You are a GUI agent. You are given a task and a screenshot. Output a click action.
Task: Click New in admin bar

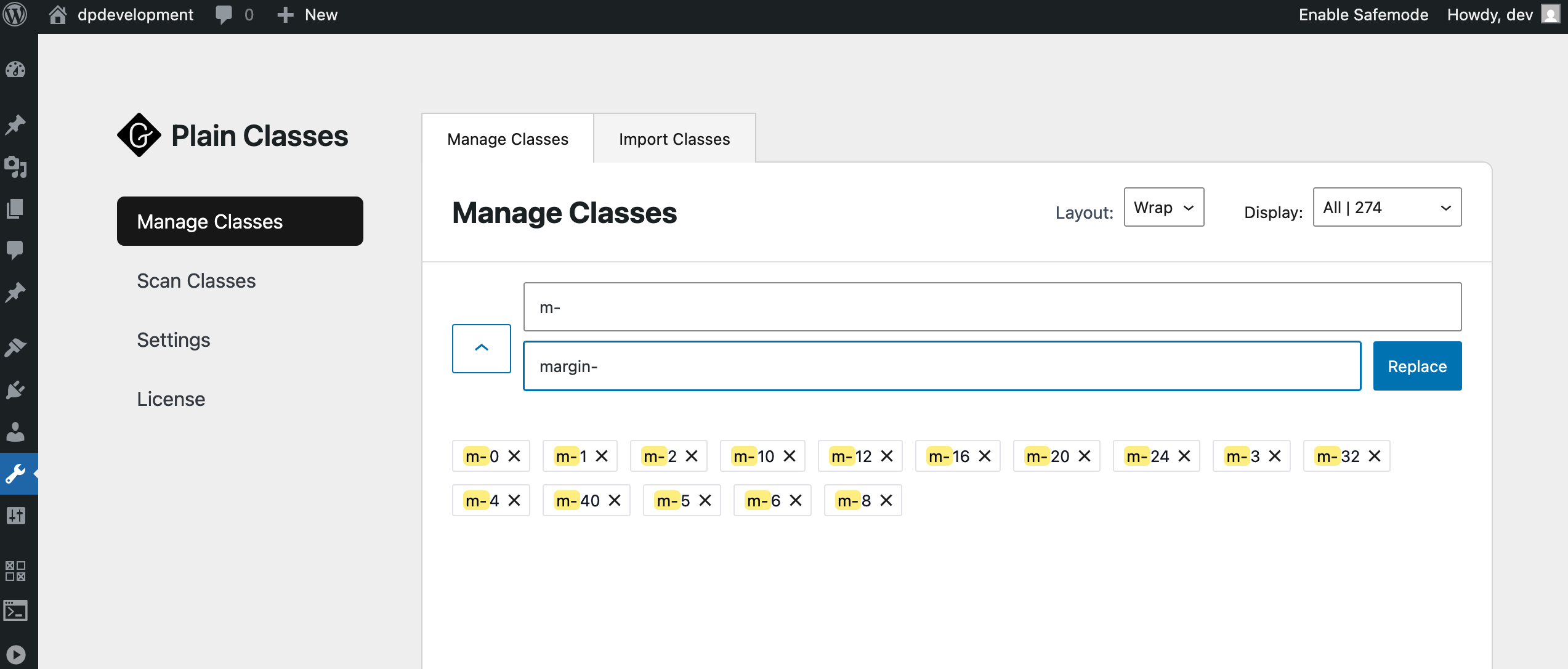(321, 15)
